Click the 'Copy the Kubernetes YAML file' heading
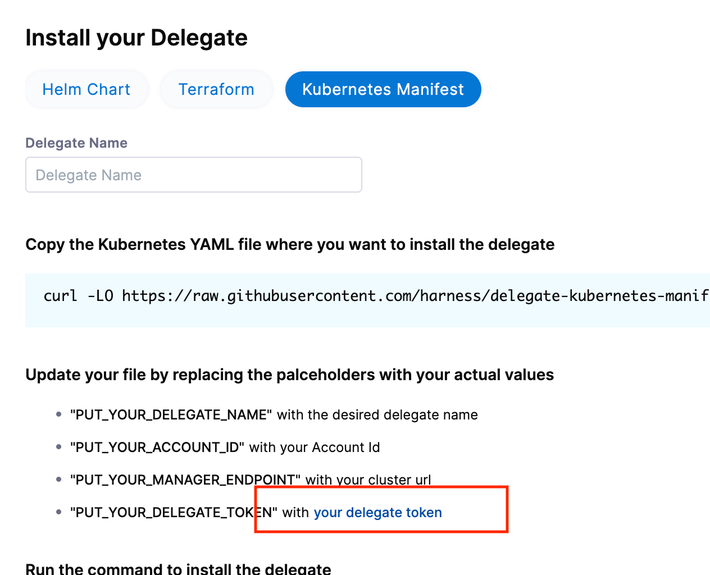 click(x=289, y=244)
